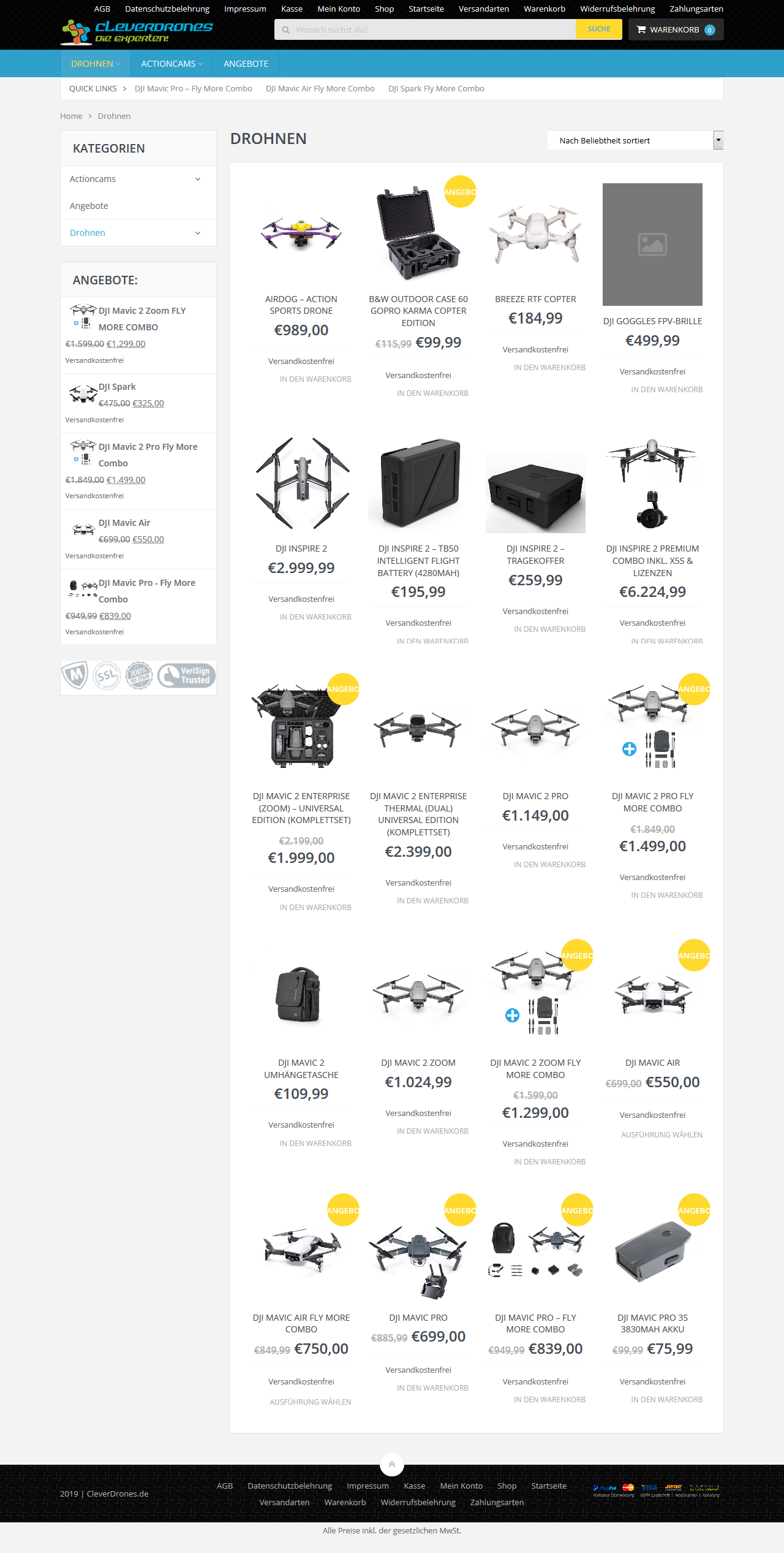784x1553 pixels.
Task: Click the shopping cart icon in Warenkorb button
Action: (641, 29)
